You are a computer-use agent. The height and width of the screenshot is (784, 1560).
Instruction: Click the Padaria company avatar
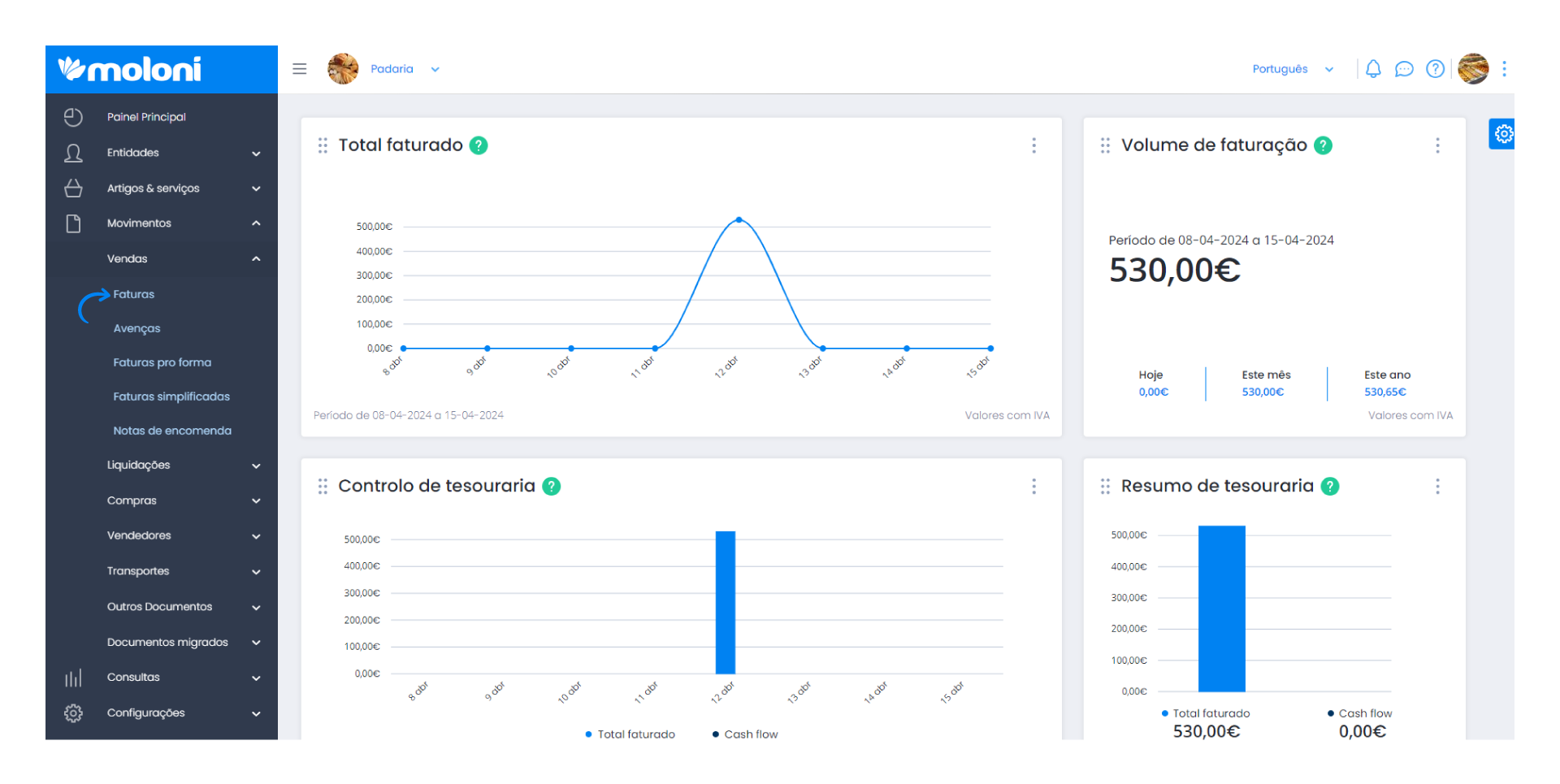pos(343,69)
